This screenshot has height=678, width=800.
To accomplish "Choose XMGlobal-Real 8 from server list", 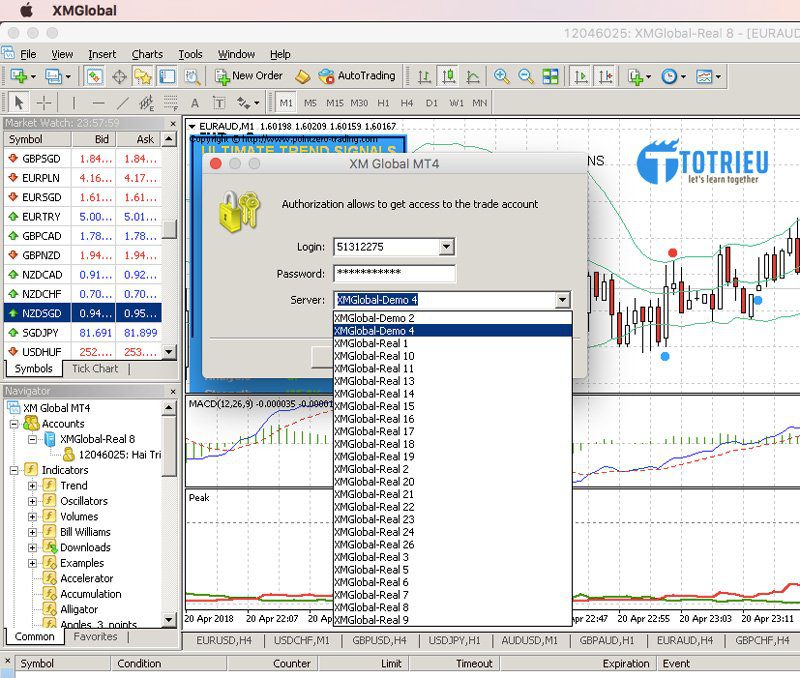I will point(453,607).
